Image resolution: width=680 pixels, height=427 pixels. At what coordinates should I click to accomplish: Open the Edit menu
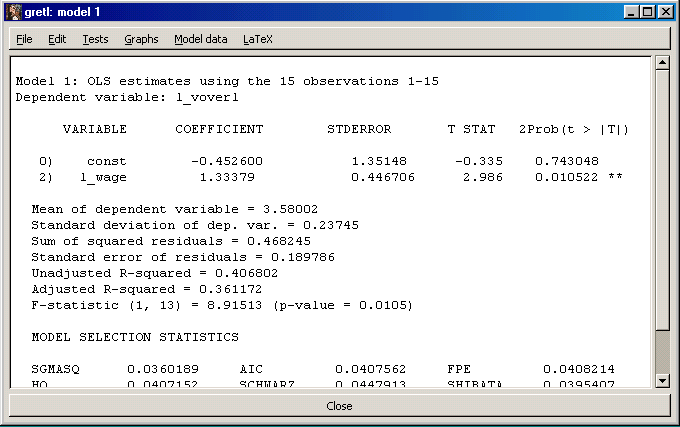click(x=57, y=40)
